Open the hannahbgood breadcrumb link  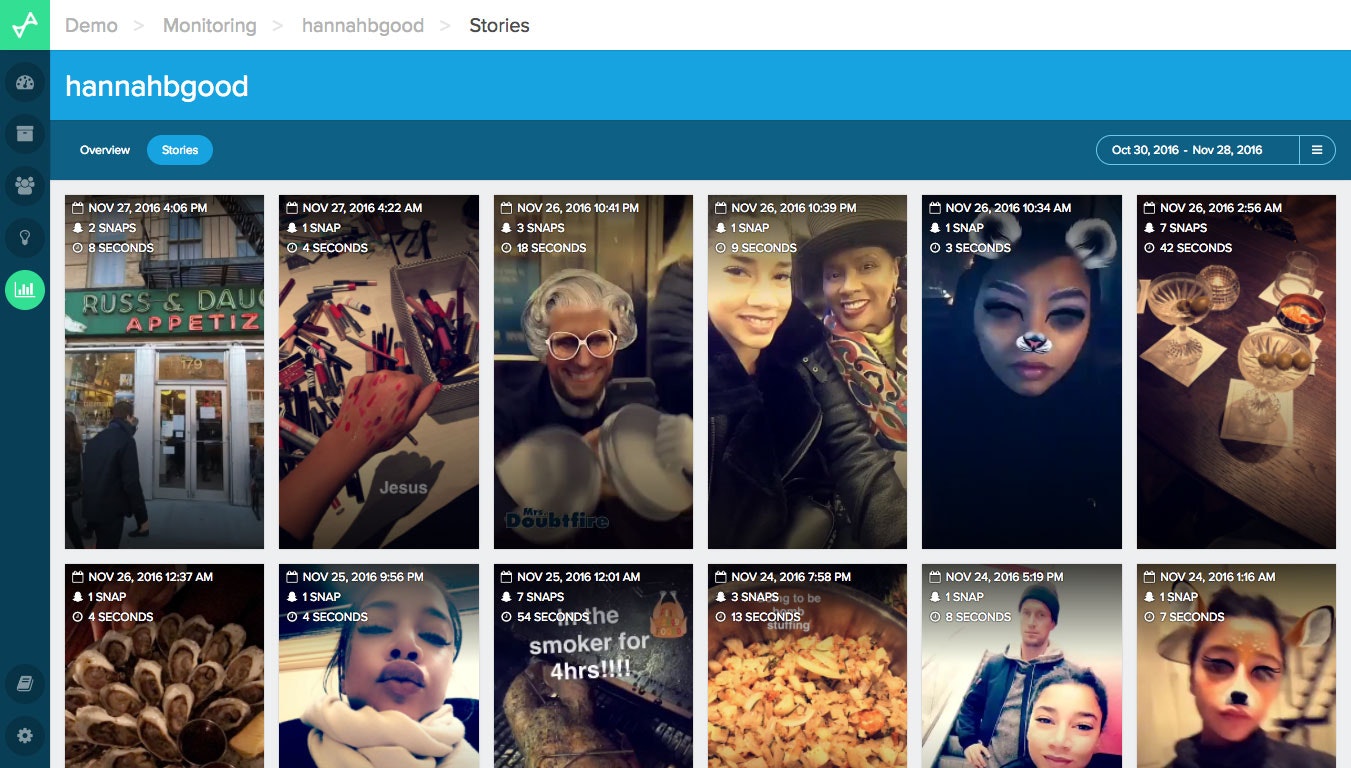(363, 25)
